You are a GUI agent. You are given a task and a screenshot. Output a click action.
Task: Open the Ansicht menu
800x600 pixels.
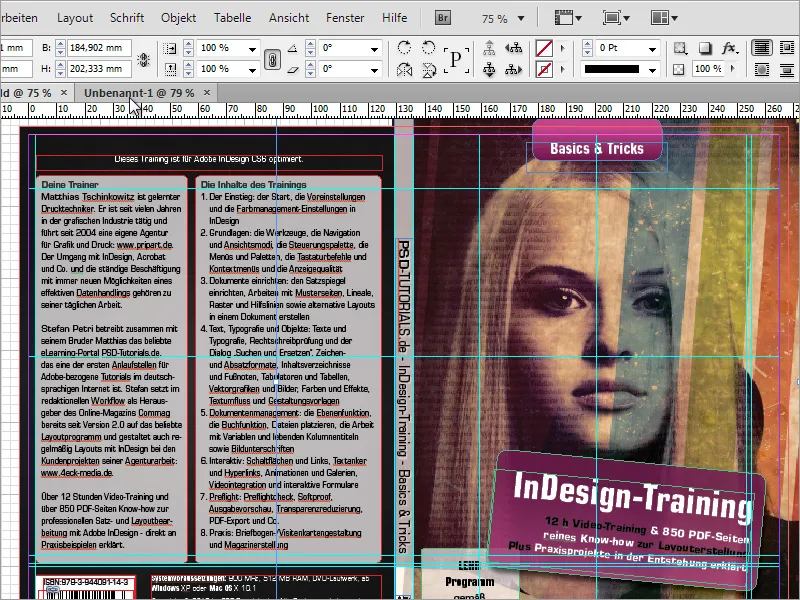pos(289,18)
